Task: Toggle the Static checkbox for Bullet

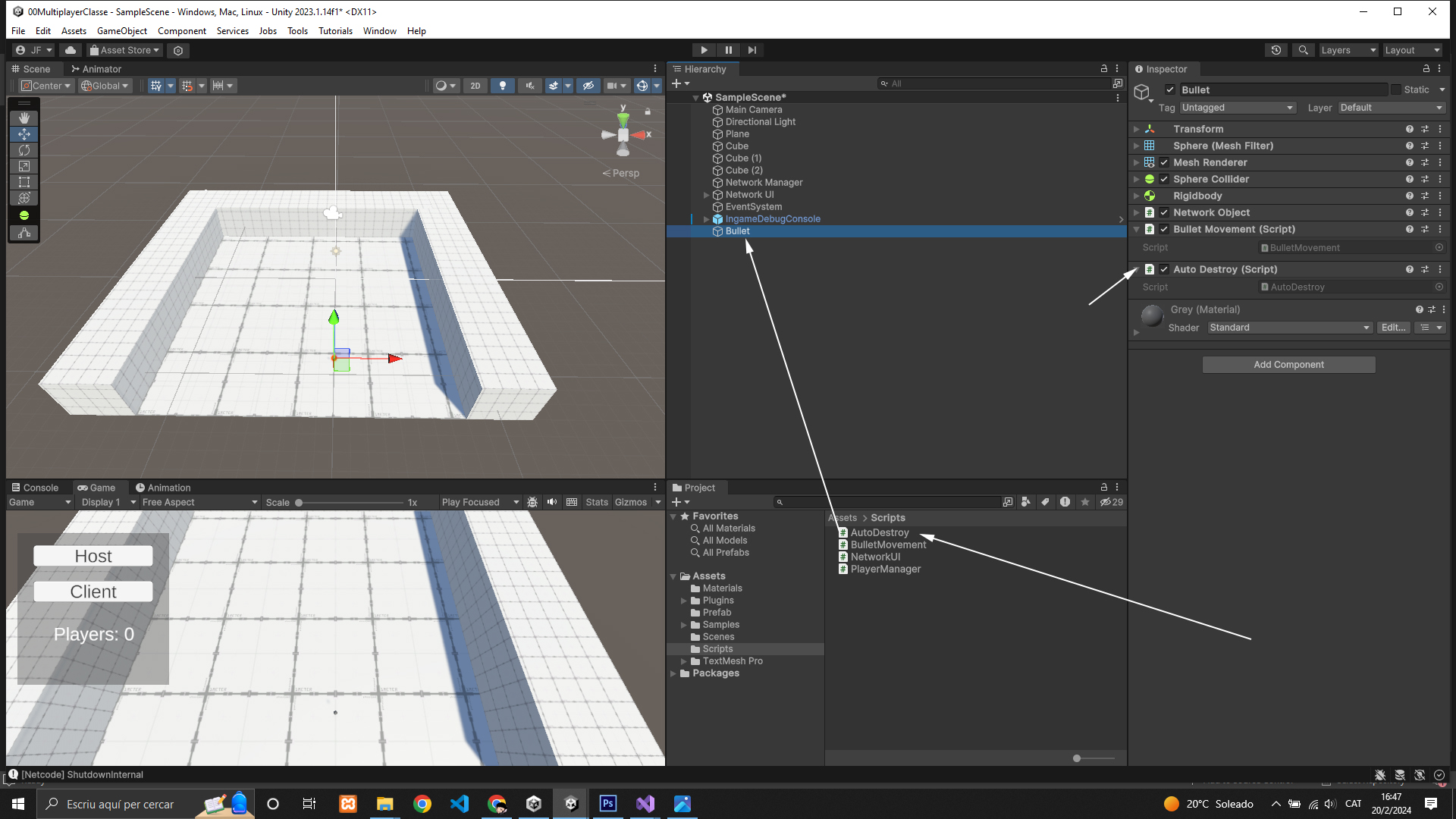Action: point(1396,89)
